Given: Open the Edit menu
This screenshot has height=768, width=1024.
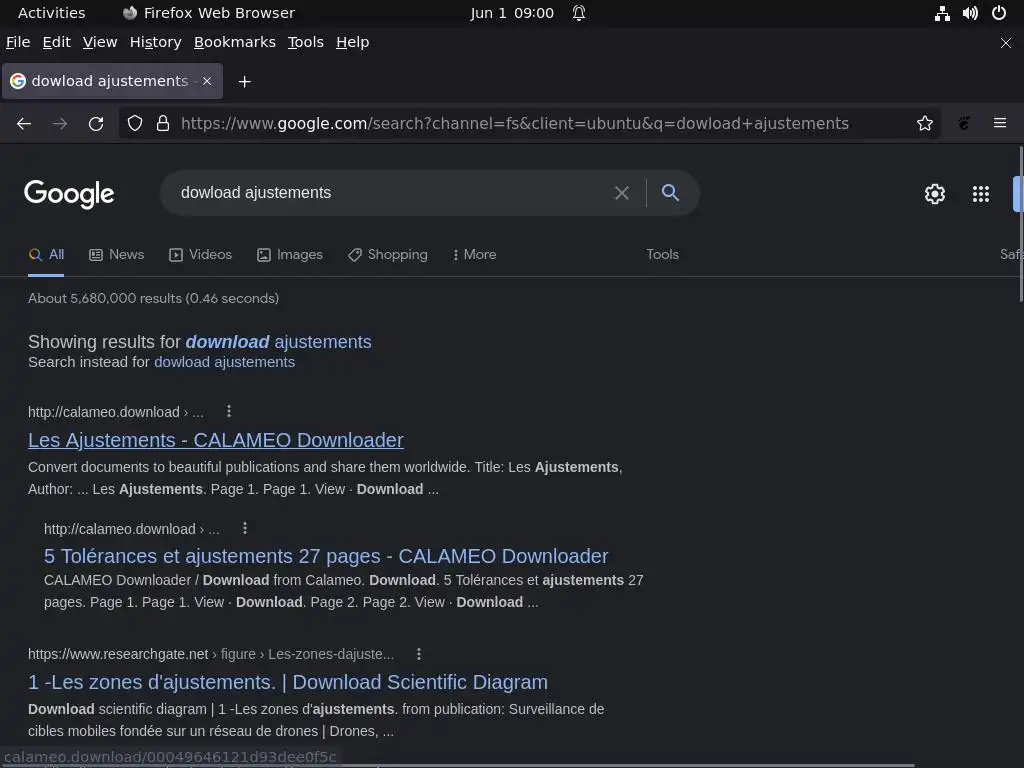Looking at the screenshot, I should (x=57, y=42).
